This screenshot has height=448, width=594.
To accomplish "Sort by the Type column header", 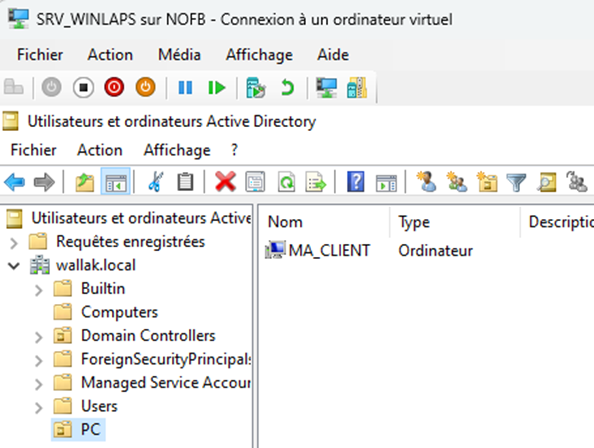I will (414, 223).
